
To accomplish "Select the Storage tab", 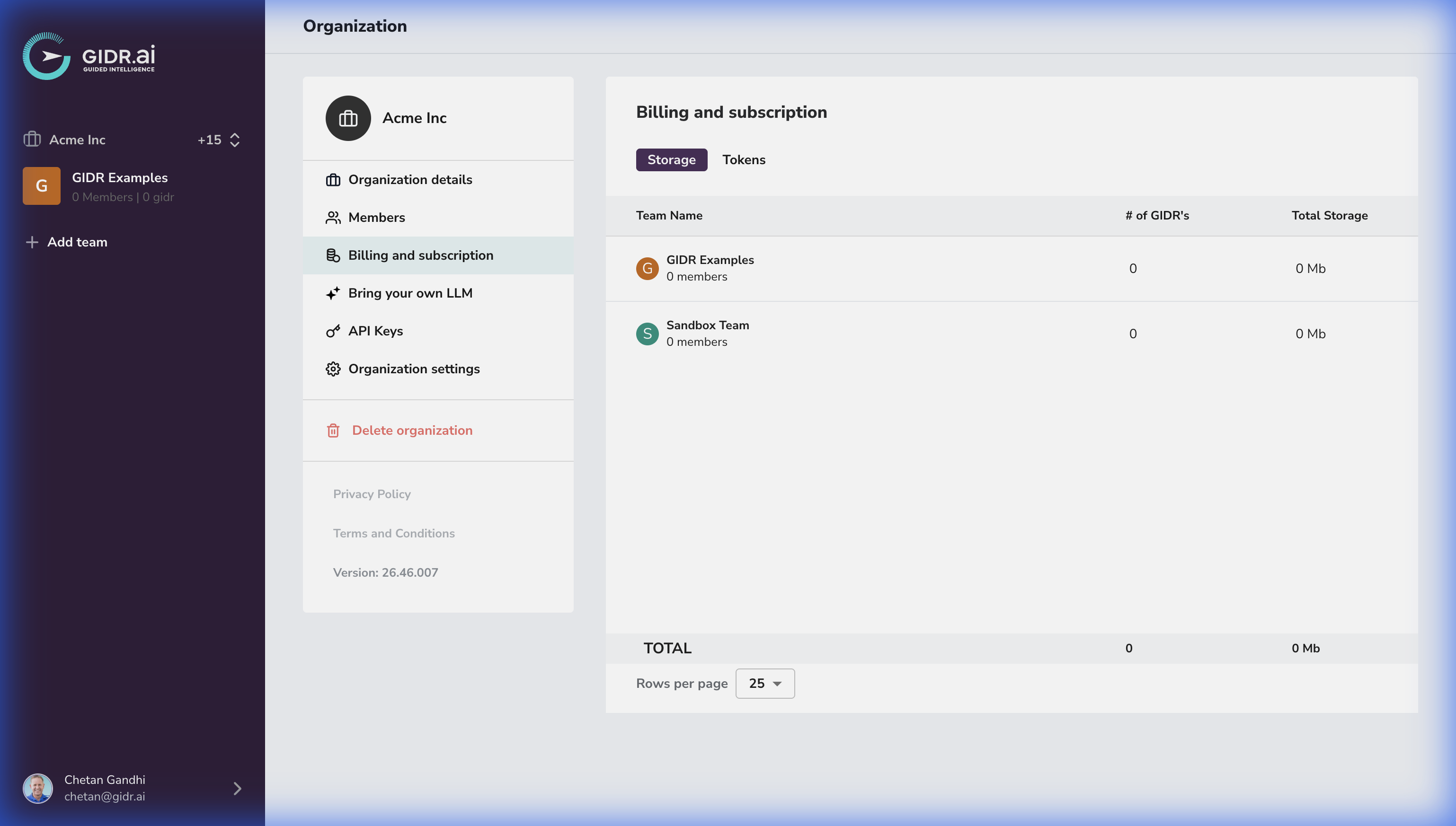I will coord(672,159).
